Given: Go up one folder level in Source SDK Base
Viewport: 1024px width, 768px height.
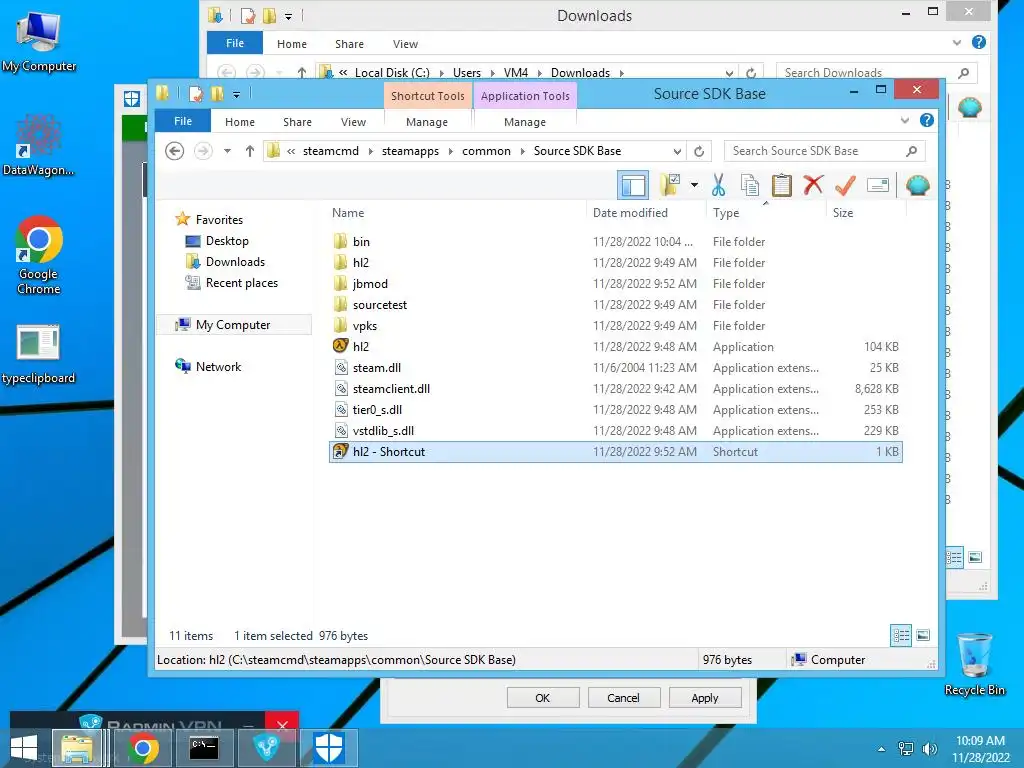Looking at the screenshot, I should point(249,151).
